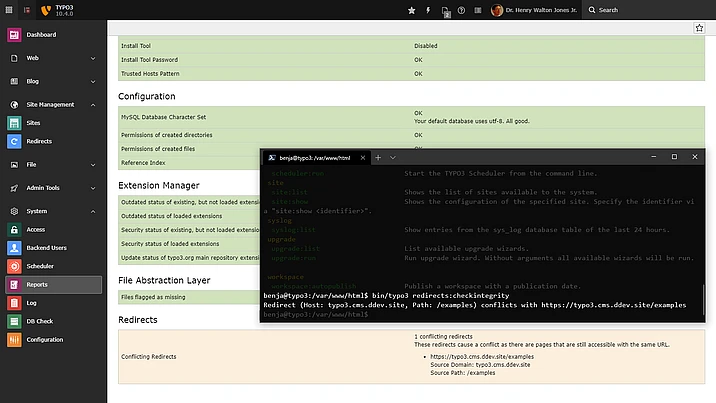This screenshot has width=716, height=403.
Task: Open the Redirects module in sidebar
Action: [38, 141]
